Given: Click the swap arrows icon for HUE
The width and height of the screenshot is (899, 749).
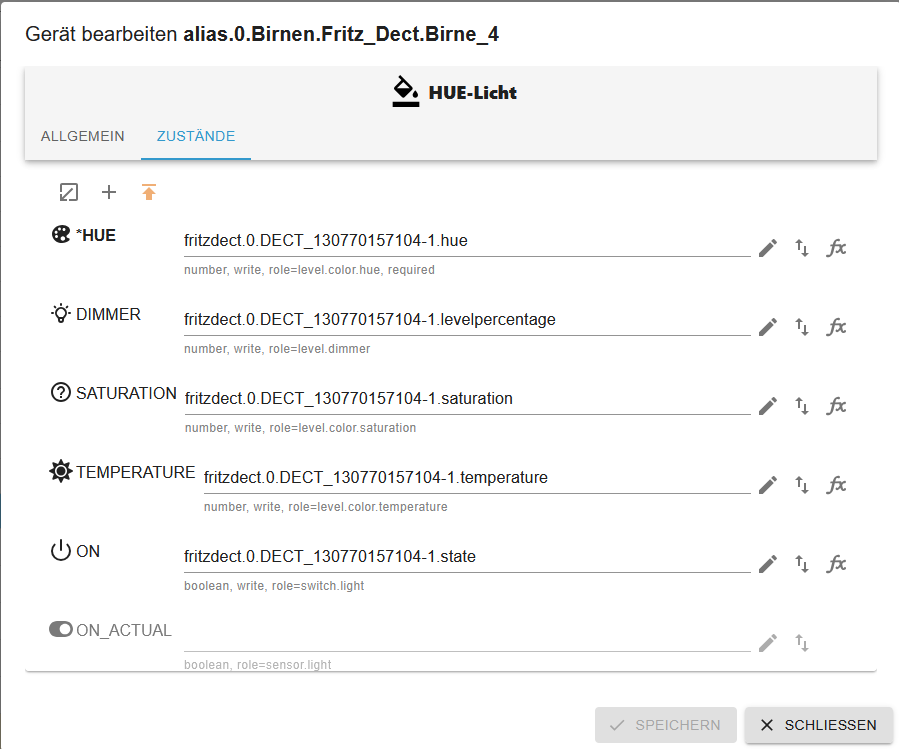Looking at the screenshot, I should click(802, 248).
